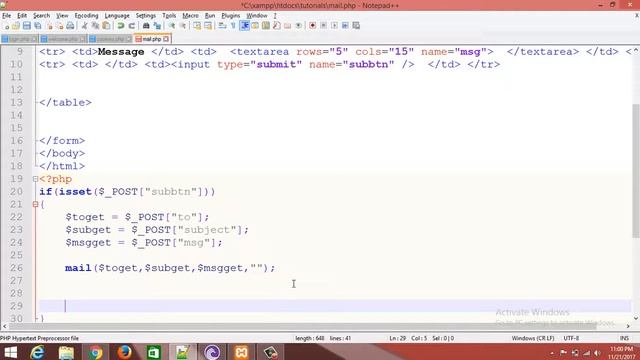Open the Run menu
This screenshot has height=360, width=640.
pos(210,16)
